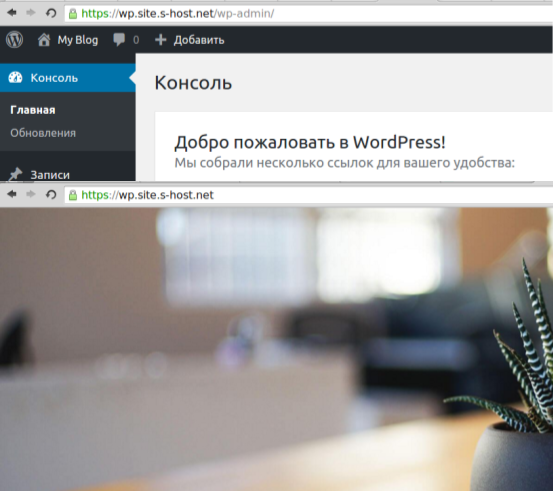Click the green padlock in upper address bar

tap(73, 14)
